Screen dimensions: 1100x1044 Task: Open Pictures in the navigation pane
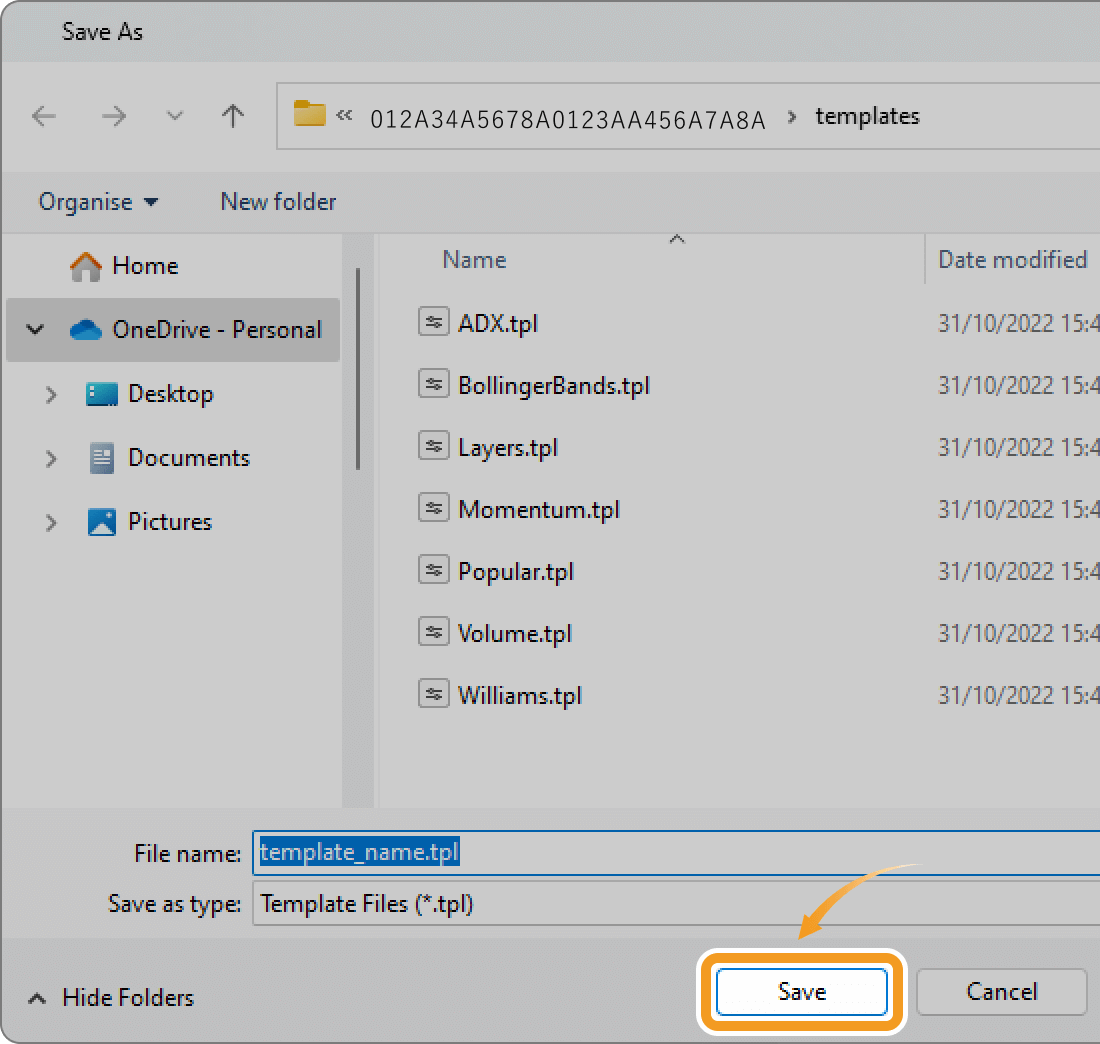coord(170,522)
